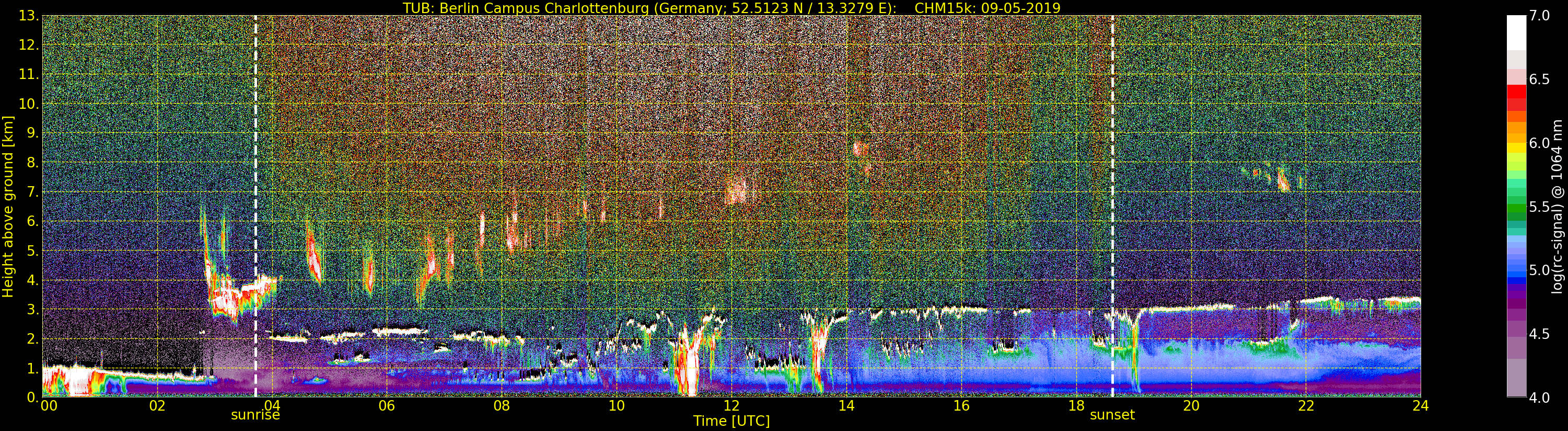Click the colorbar tick label '5.5'
The width and height of the screenshot is (1568, 431).
tap(1539, 207)
